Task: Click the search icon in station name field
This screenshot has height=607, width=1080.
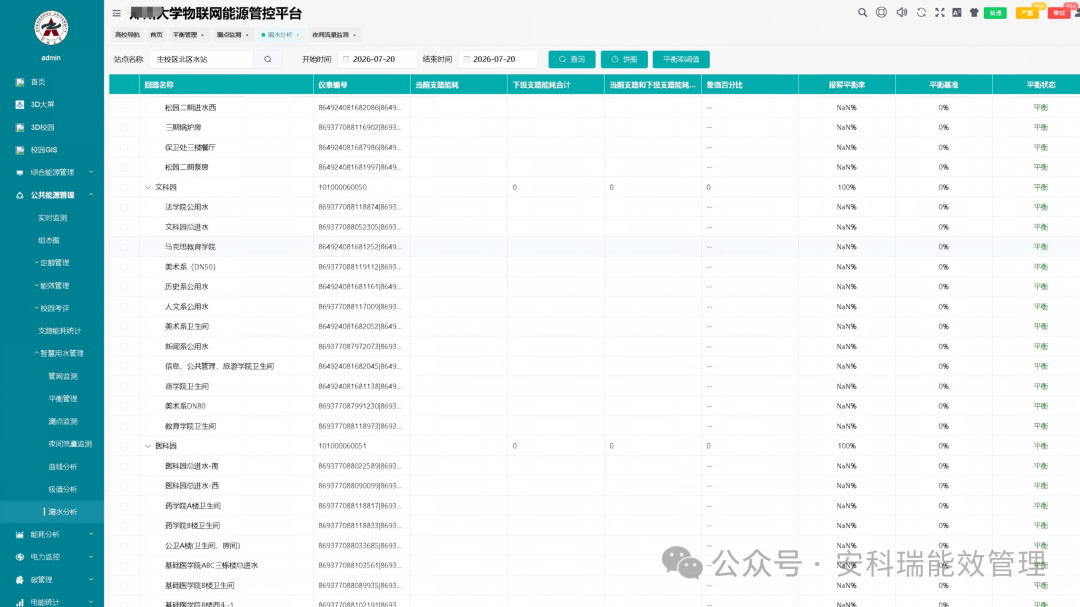Action: 268,59
